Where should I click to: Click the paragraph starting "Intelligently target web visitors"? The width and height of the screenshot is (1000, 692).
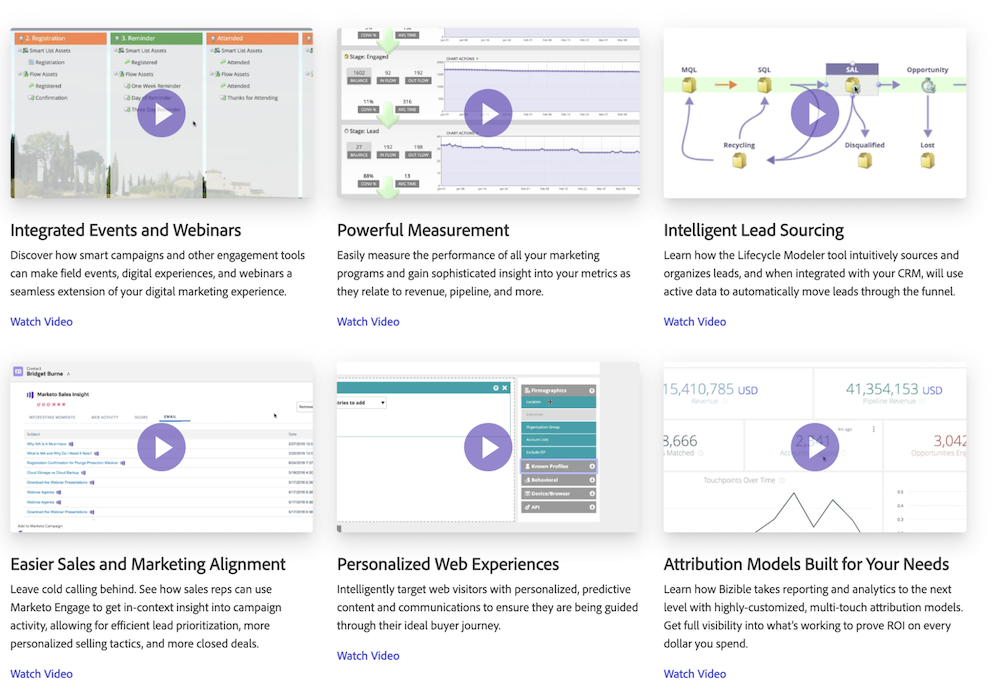[x=487, y=607]
